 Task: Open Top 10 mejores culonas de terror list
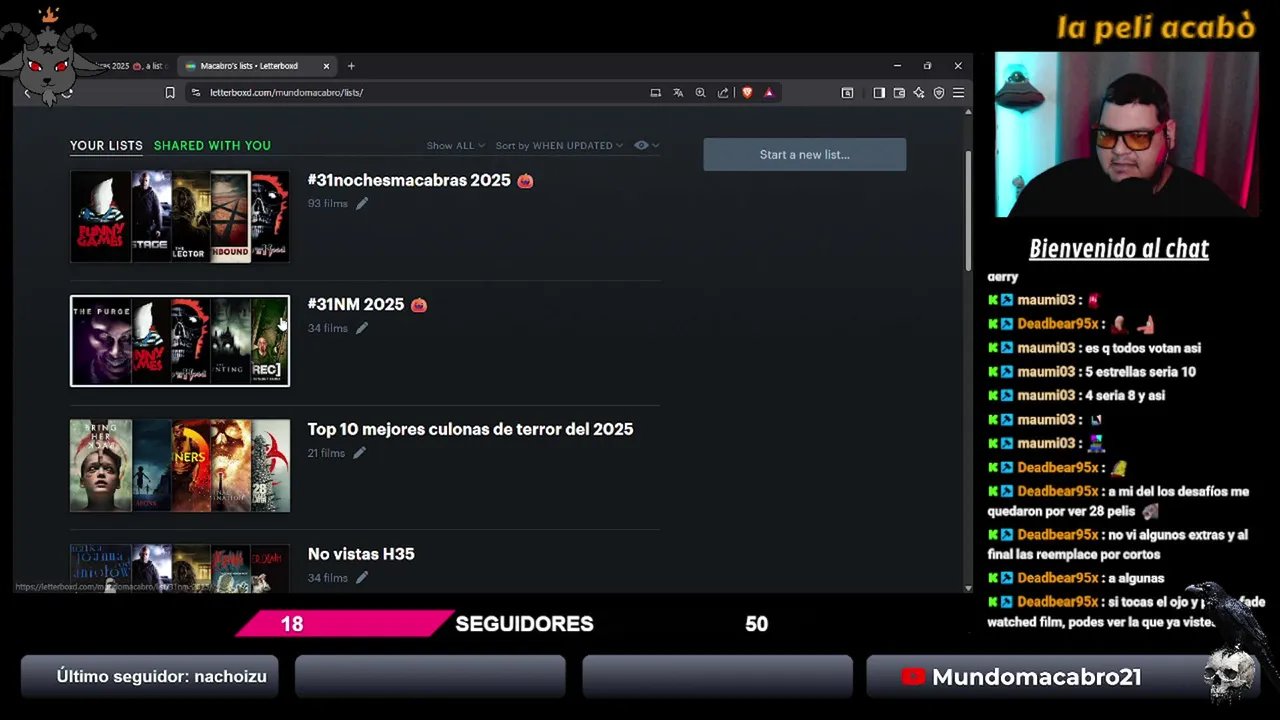[470, 429]
